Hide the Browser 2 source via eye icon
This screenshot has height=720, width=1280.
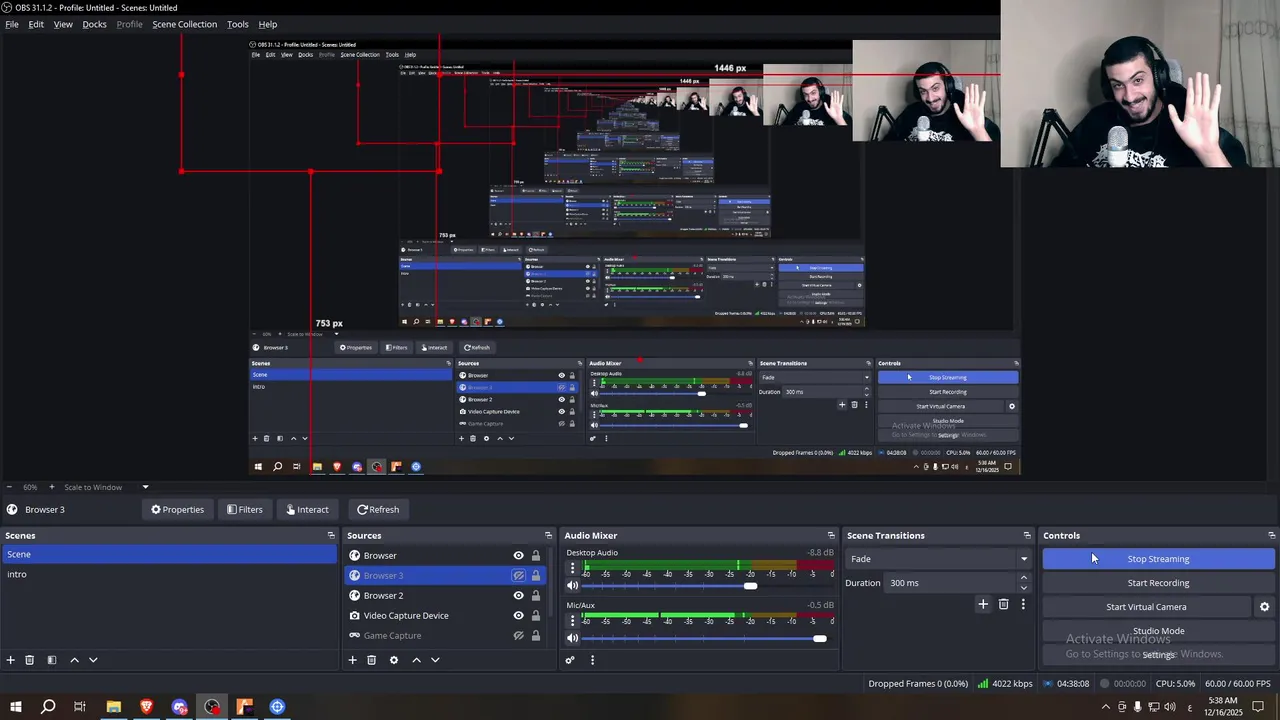pos(518,596)
